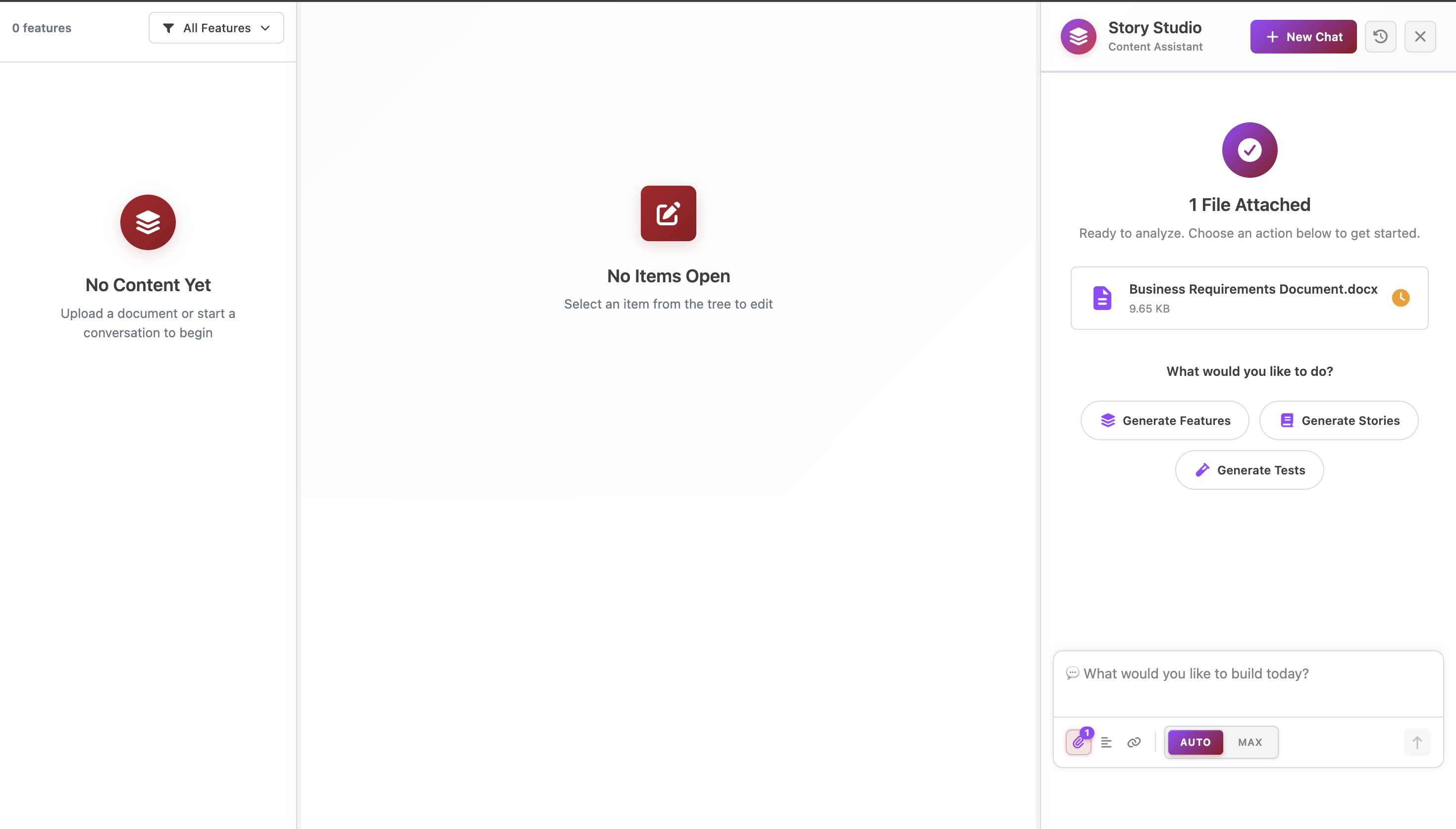
Task: Switch to AUTO mode
Action: click(1195, 742)
